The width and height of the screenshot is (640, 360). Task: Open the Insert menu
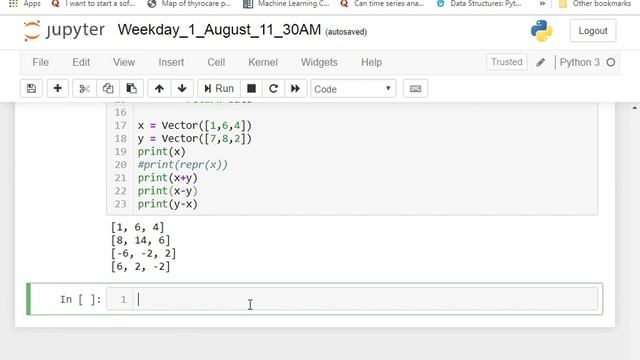coord(171,62)
